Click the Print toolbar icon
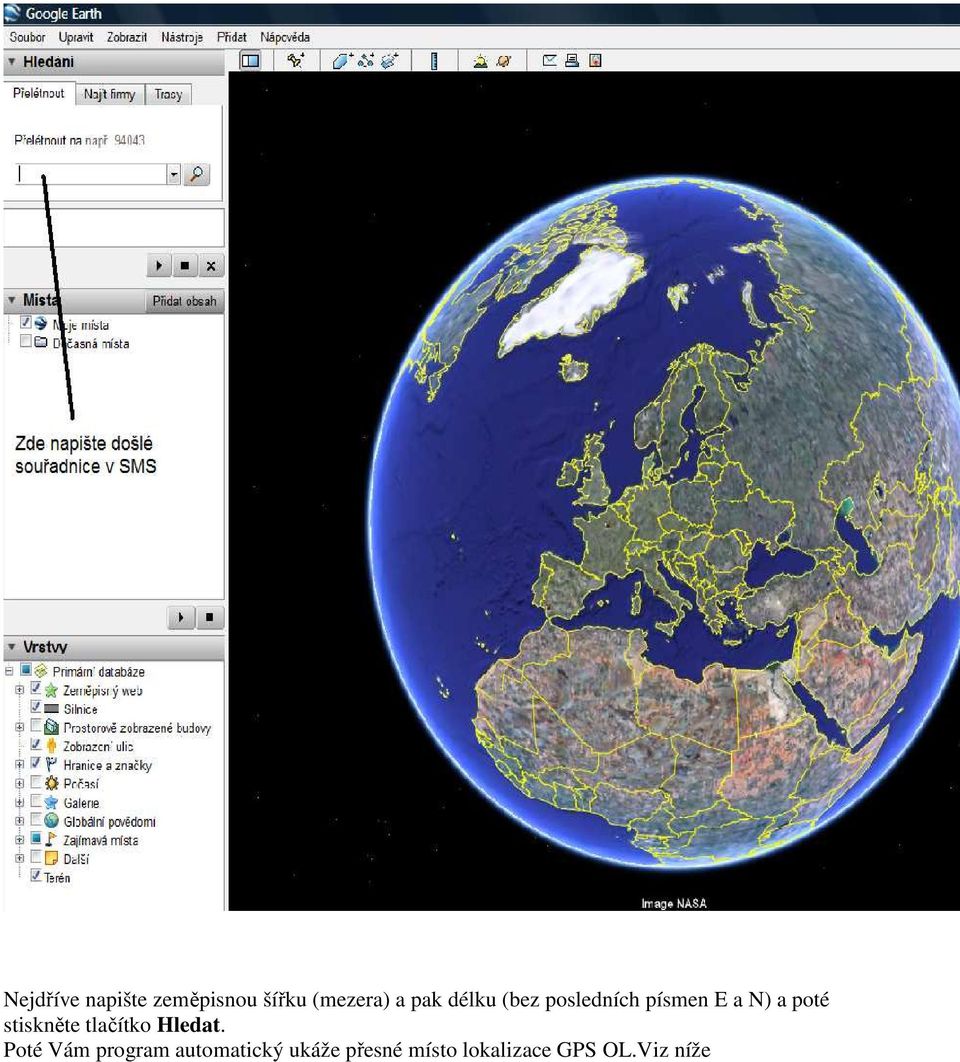Screen dimensions: 960x1062 (572, 61)
